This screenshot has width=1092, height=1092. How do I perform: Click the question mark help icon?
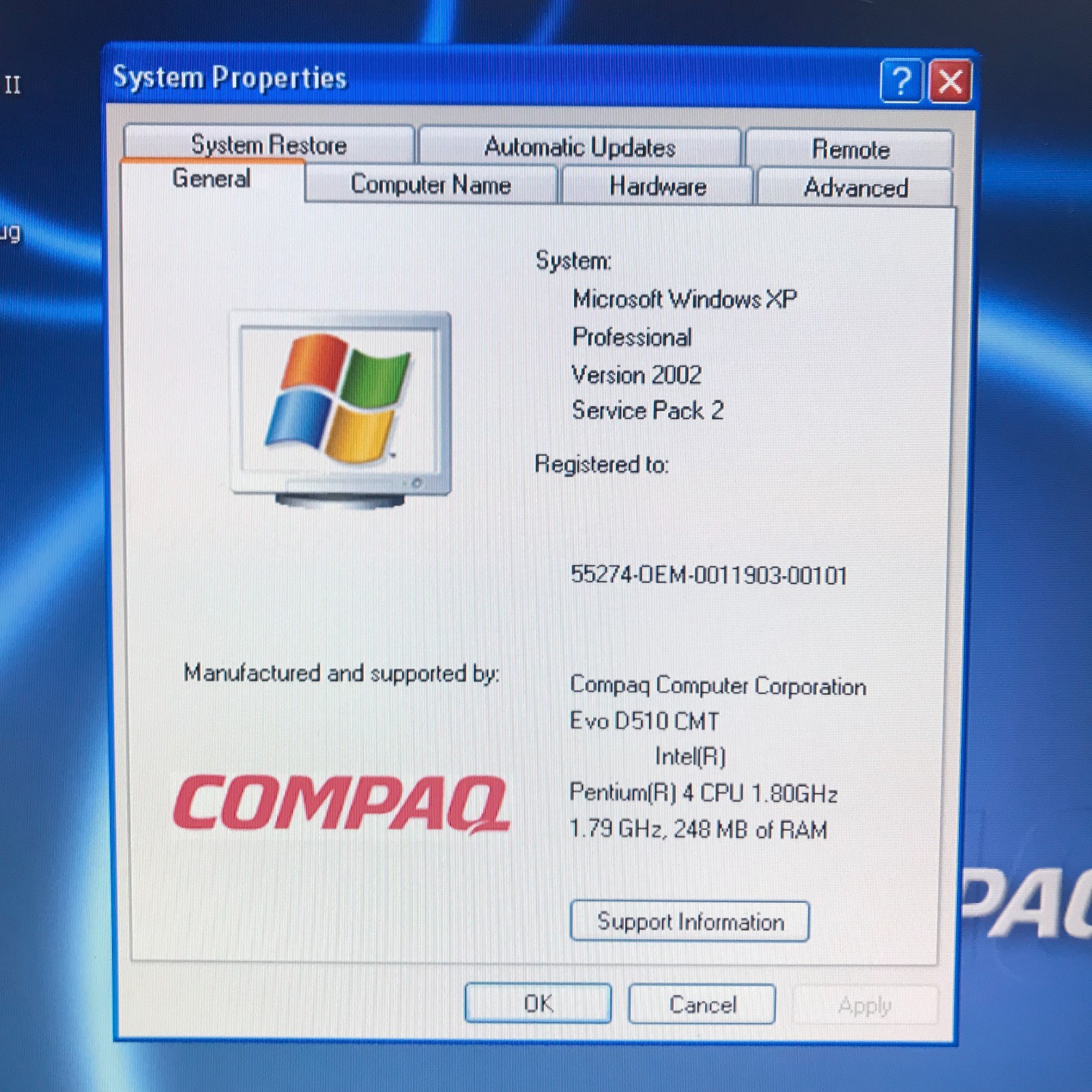coord(902,81)
